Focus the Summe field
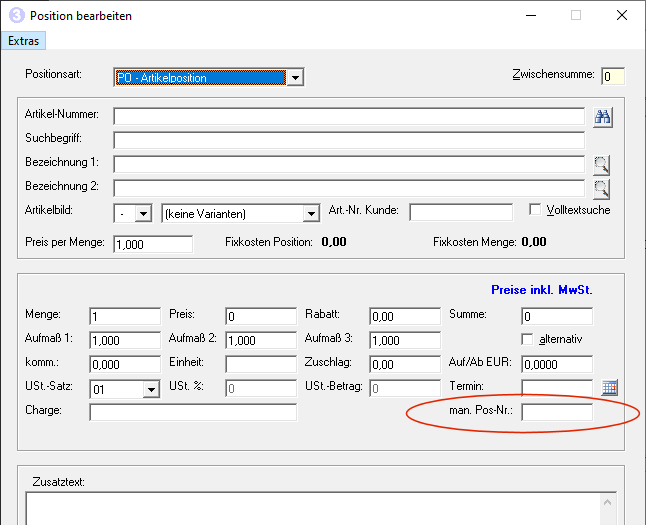 (x=557, y=316)
